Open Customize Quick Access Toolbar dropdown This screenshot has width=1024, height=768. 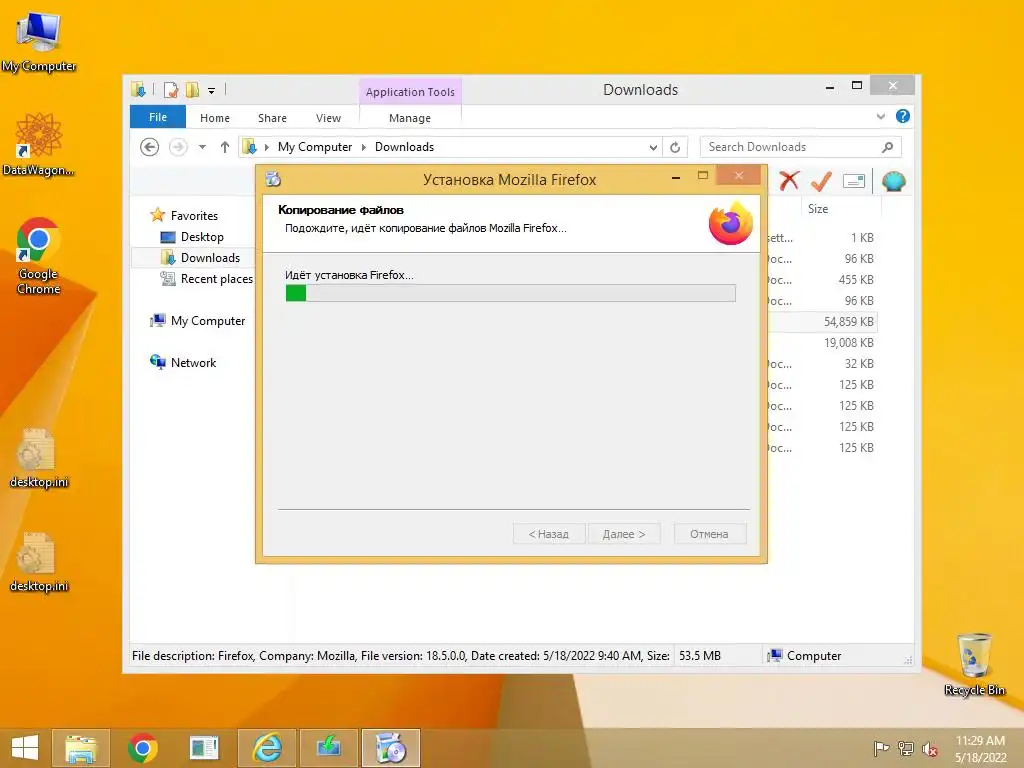(212, 91)
